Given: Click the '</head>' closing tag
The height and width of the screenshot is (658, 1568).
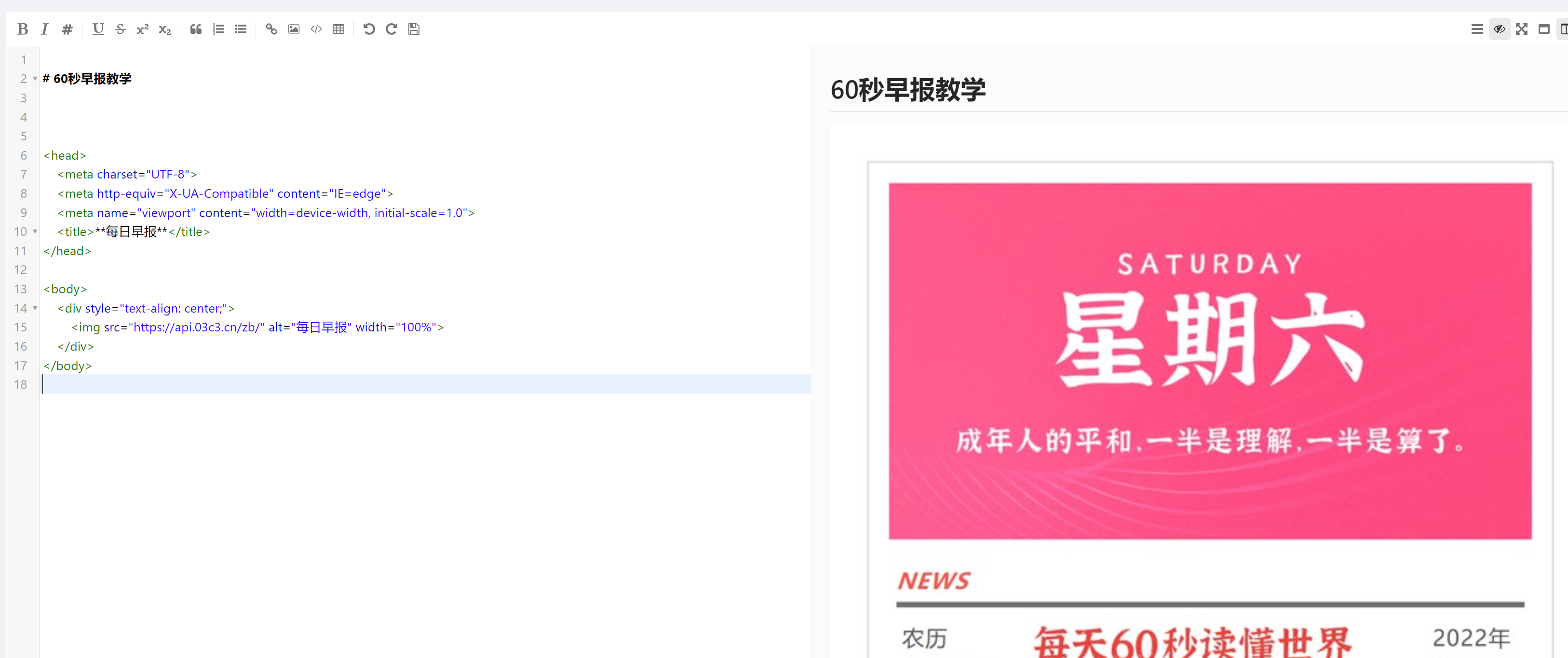Looking at the screenshot, I should 67,251.
